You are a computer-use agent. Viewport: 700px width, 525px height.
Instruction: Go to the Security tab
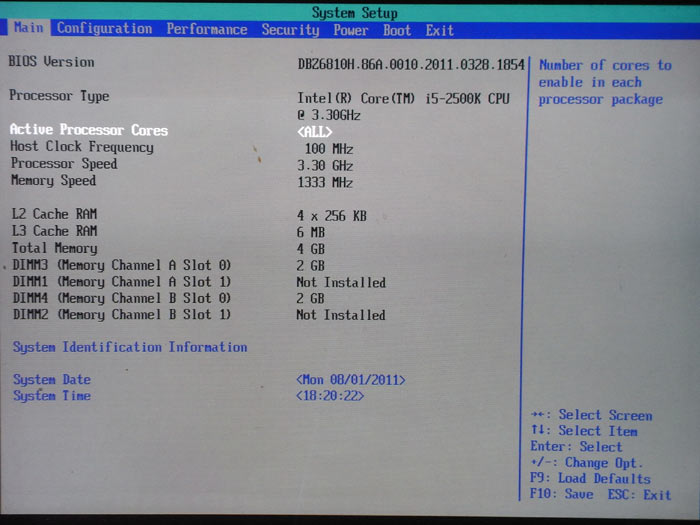(x=290, y=30)
